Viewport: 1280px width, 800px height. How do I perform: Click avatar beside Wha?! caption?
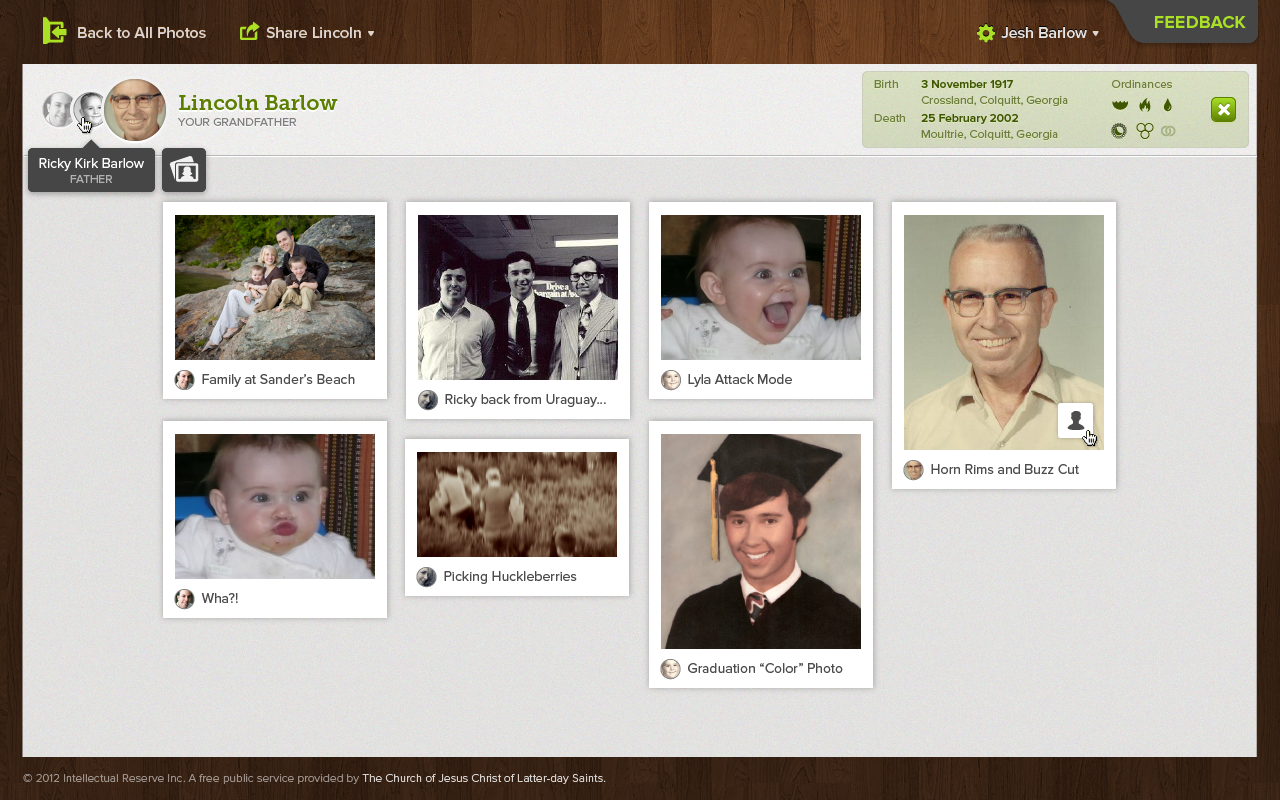(x=184, y=599)
